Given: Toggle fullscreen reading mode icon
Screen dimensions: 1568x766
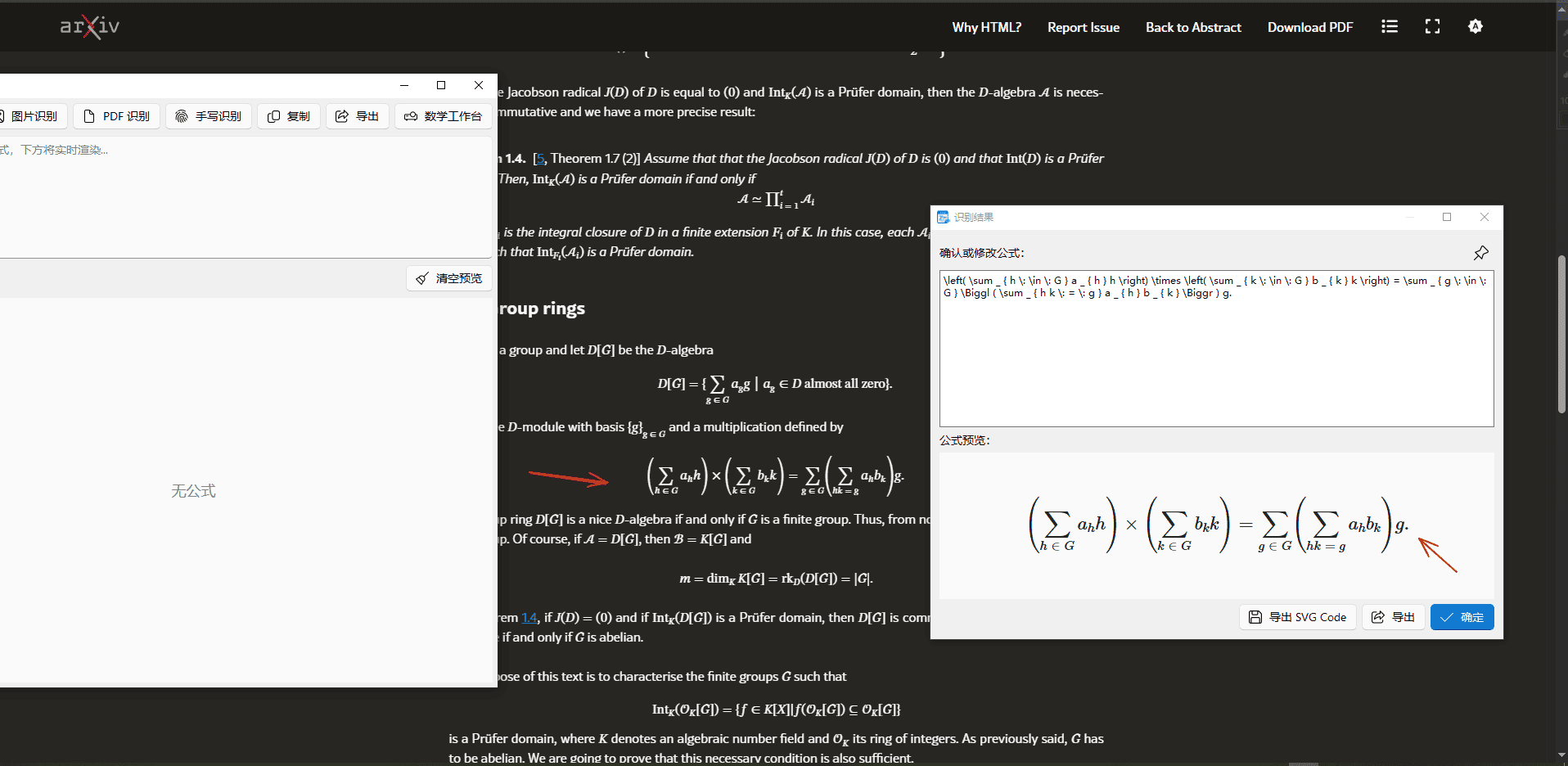Looking at the screenshot, I should click(x=1432, y=26).
